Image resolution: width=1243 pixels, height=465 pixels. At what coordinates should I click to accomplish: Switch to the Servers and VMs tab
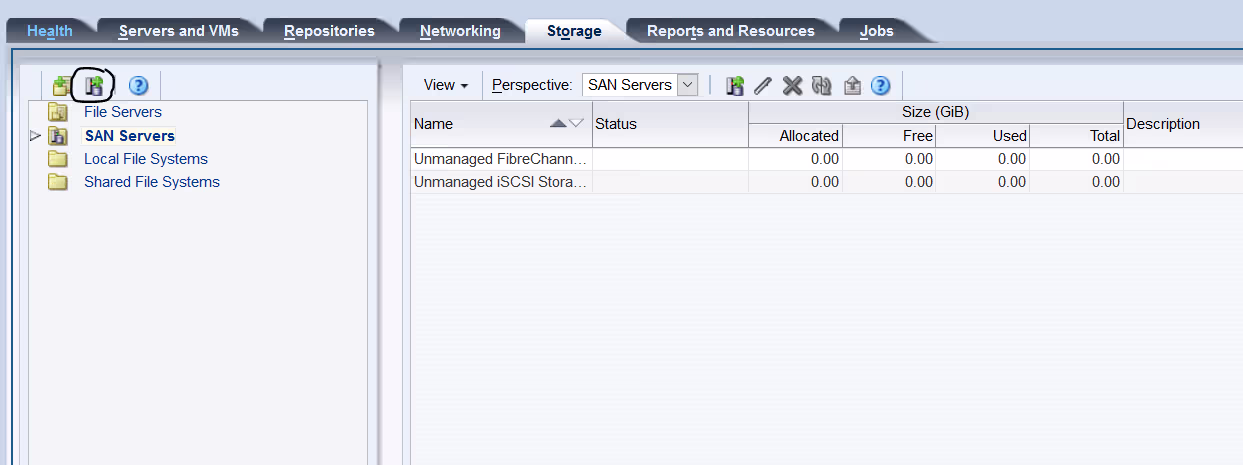pos(178,31)
